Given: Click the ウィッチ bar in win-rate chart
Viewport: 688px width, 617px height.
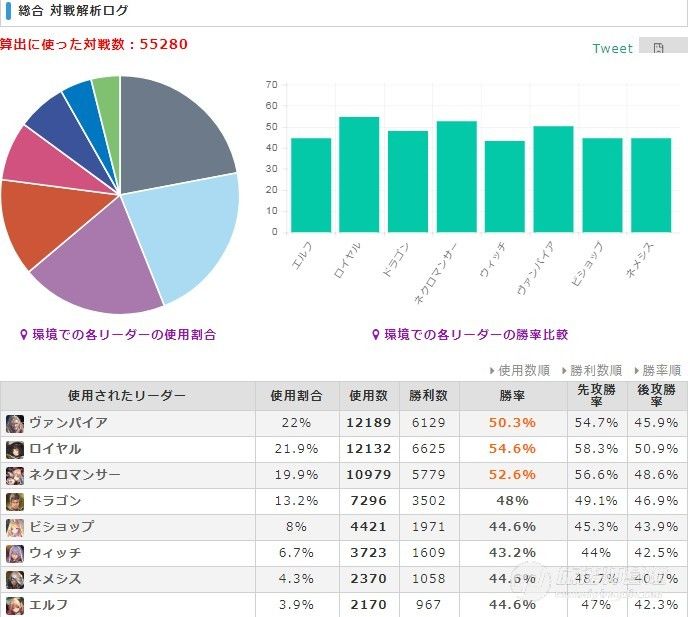Looking at the screenshot, I should click(505, 187).
